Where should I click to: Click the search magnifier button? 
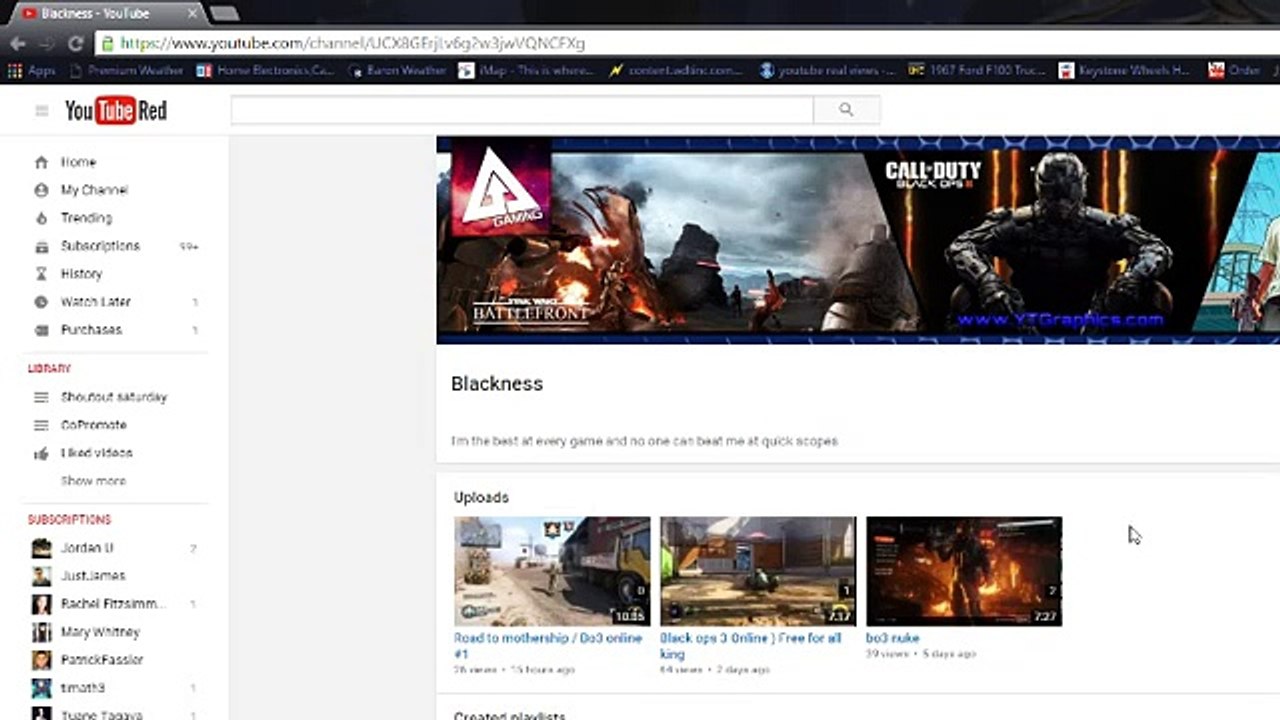click(x=846, y=110)
